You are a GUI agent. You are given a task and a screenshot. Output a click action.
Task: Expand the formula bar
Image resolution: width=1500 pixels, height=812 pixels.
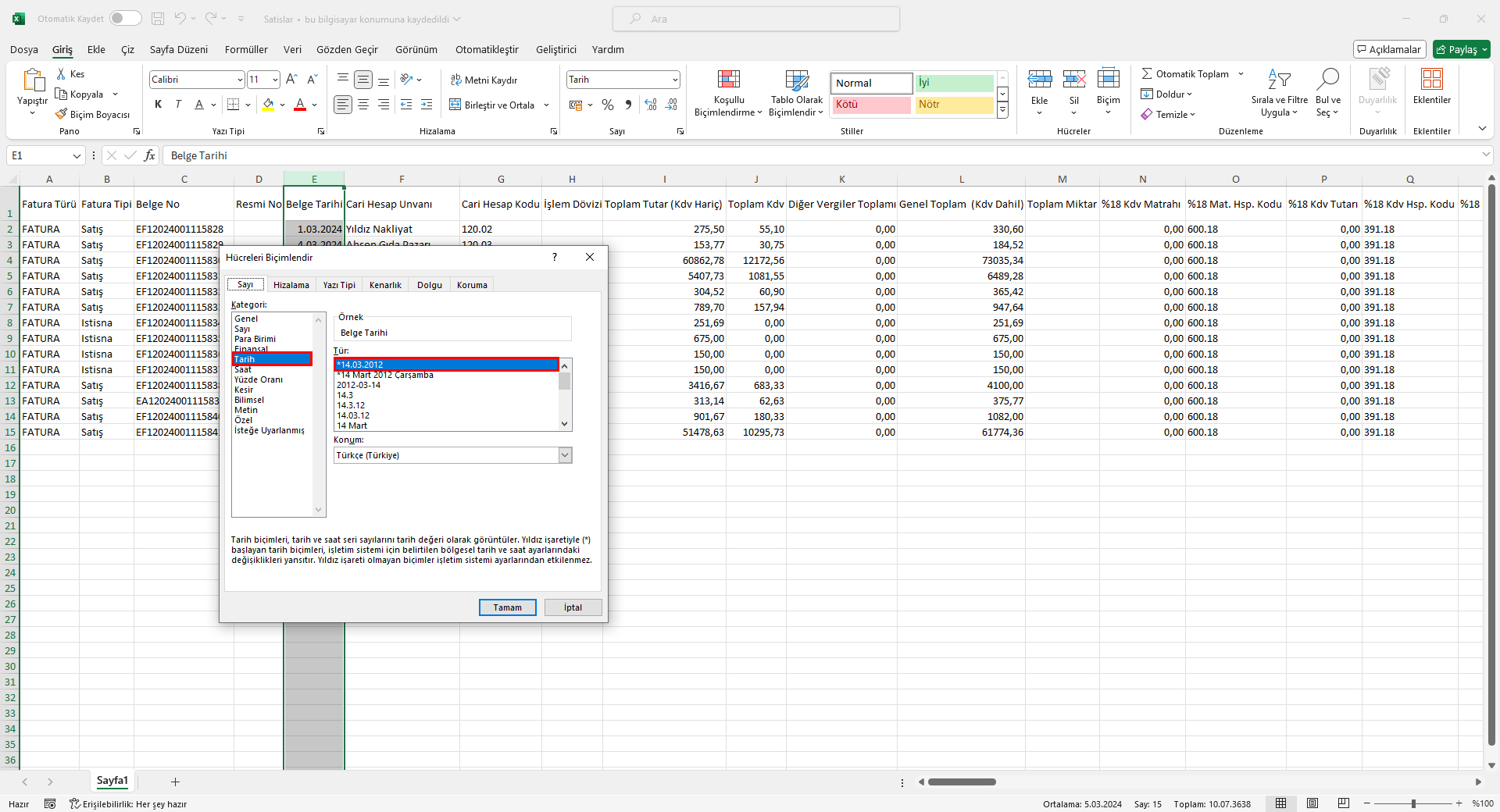point(1485,155)
